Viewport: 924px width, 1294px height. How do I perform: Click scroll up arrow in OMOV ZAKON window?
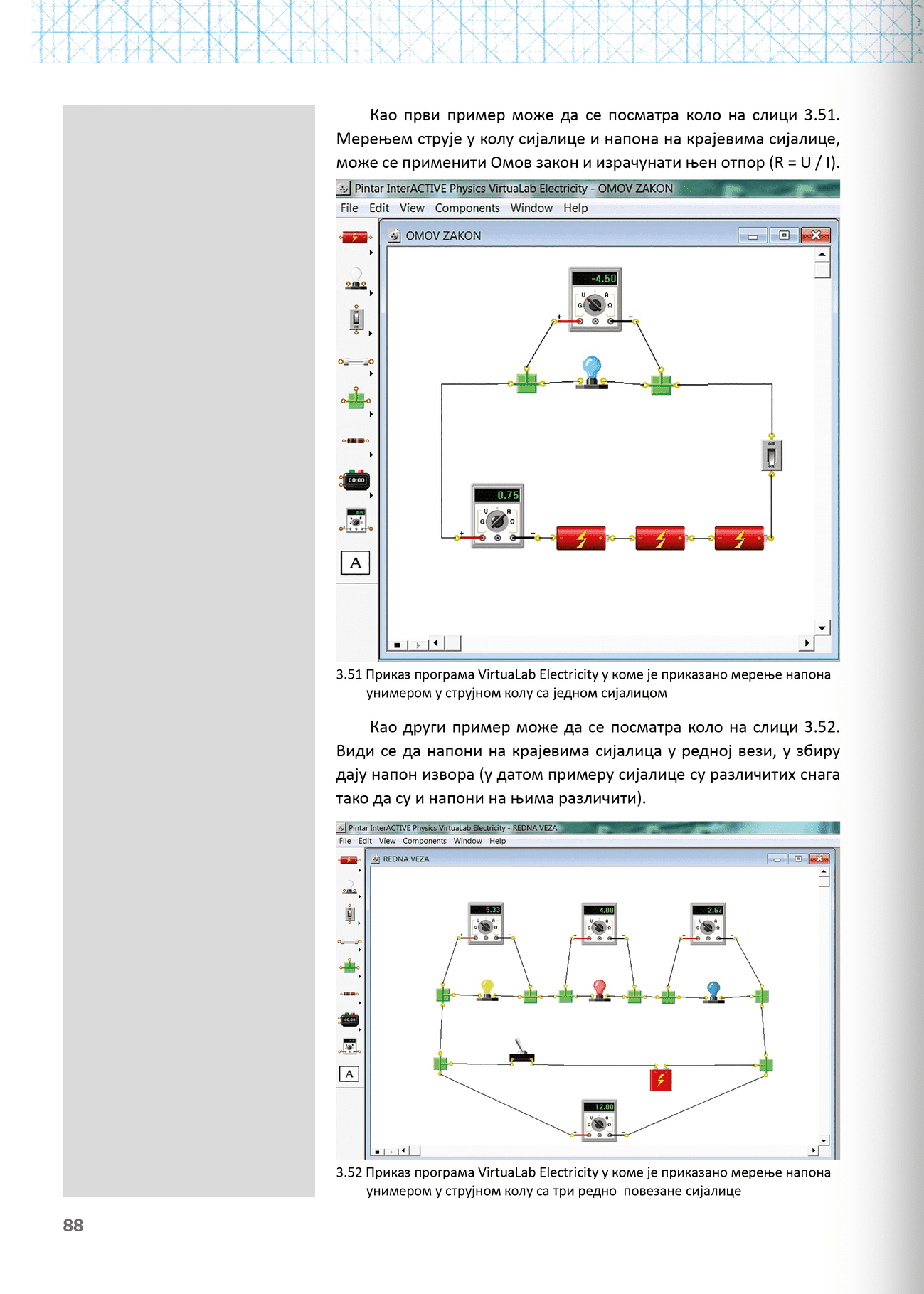pos(822,254)
